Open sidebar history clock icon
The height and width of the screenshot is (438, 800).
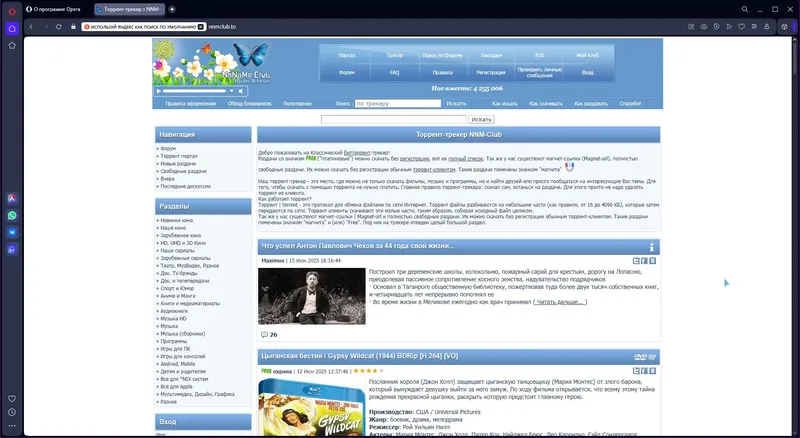pyautogui.click(x=12, y=412)
